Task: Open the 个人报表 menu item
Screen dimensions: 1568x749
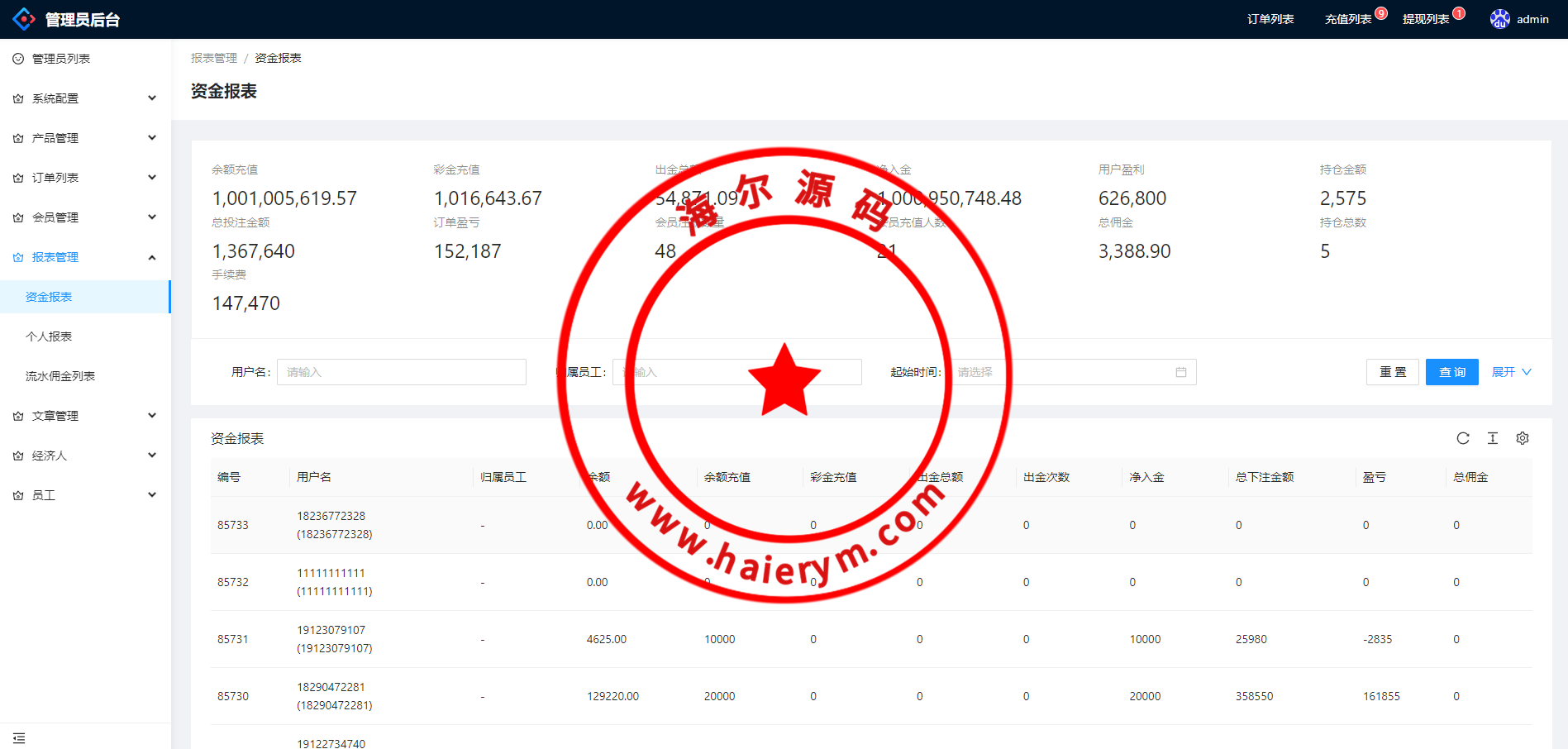Action: coord(49,336)
